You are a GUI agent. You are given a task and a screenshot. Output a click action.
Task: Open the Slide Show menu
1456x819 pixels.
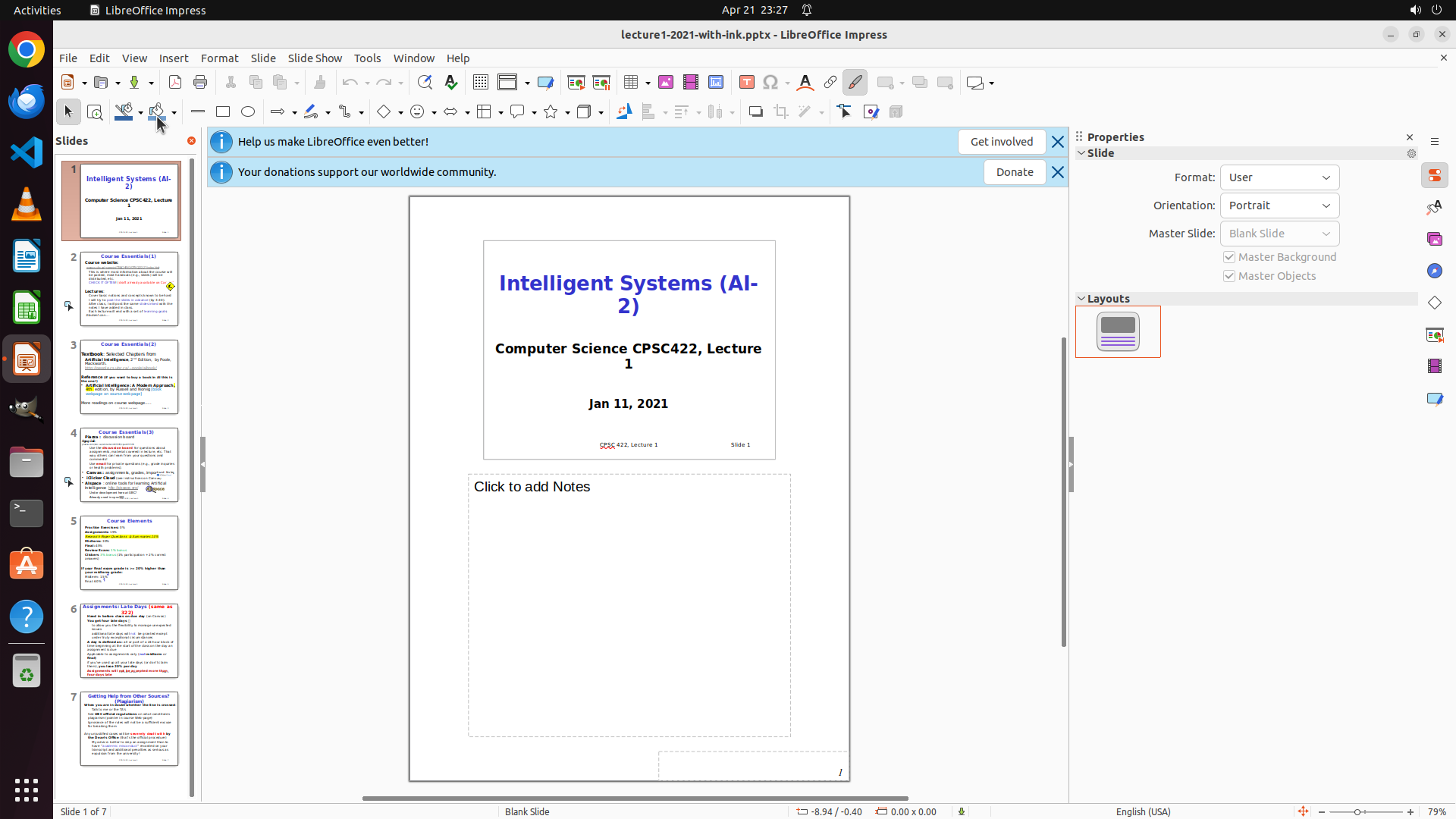315,58
